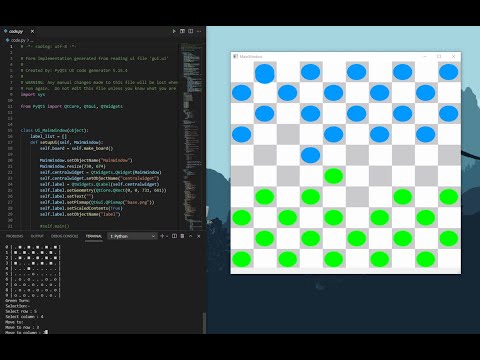
Task: Click the 'MainWindow.resize' code line
Action: [x=72, y=166]
